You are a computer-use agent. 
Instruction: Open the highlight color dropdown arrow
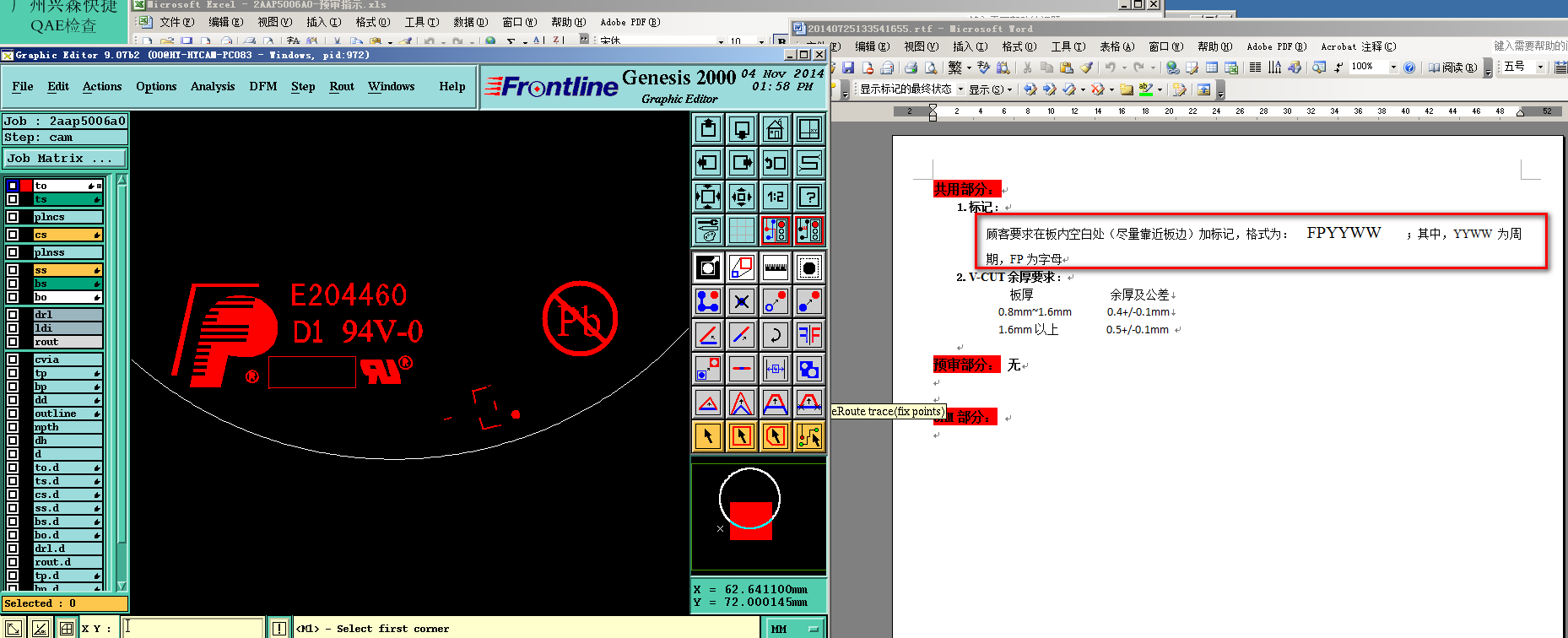click(1160, 89)
